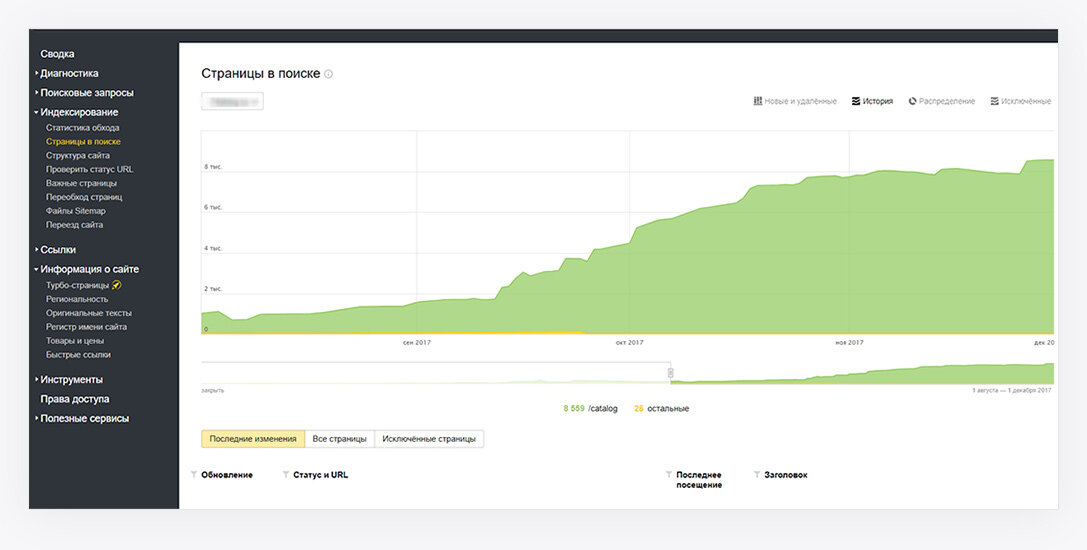Sort by Статус и URL column header
The width and height of the screenshot is (1087, 550).
[x=320, y=475]
